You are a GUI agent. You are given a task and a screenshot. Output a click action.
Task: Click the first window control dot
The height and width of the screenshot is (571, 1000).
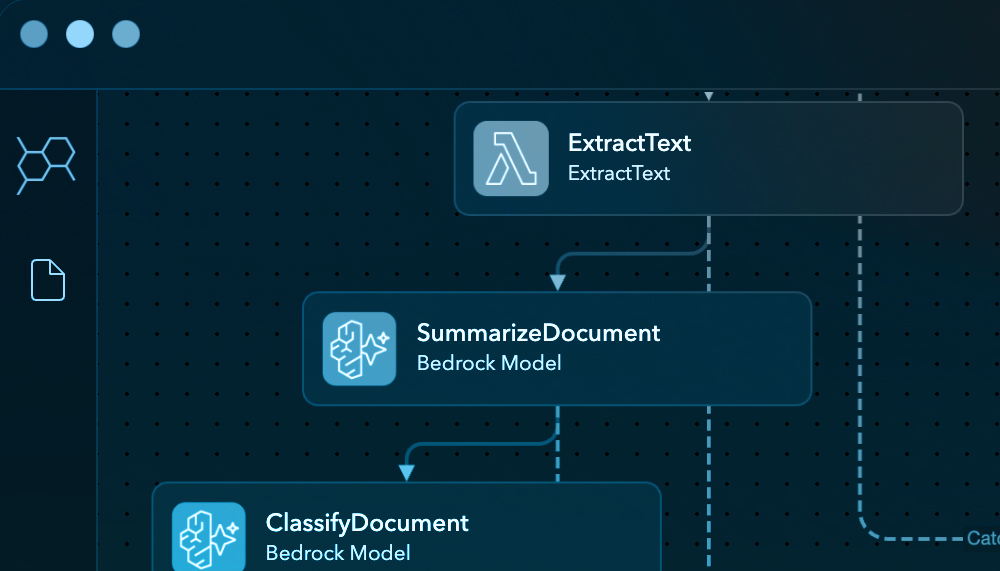34,34
